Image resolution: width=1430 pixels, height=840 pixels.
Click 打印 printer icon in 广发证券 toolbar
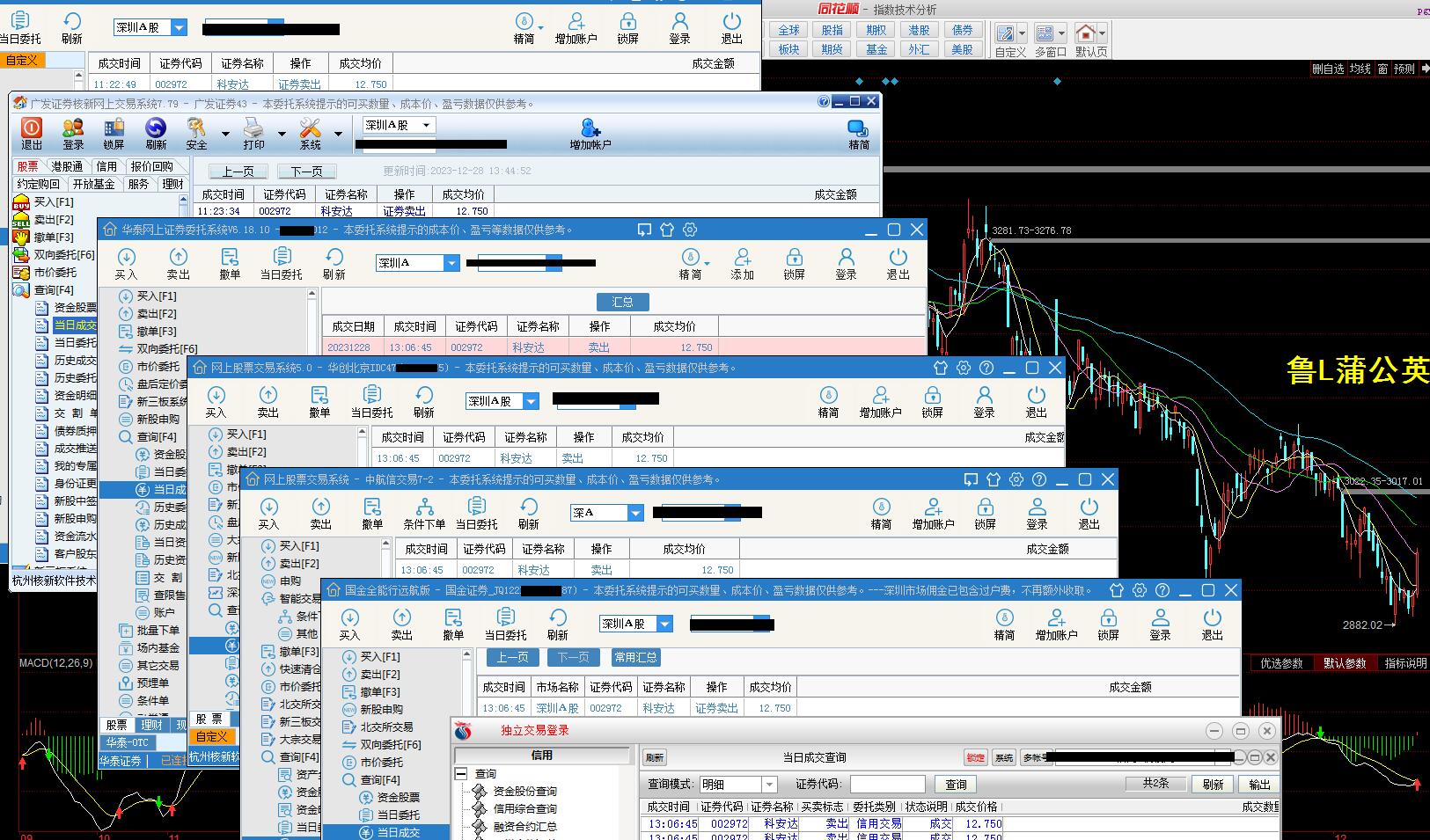pos(253,128)
